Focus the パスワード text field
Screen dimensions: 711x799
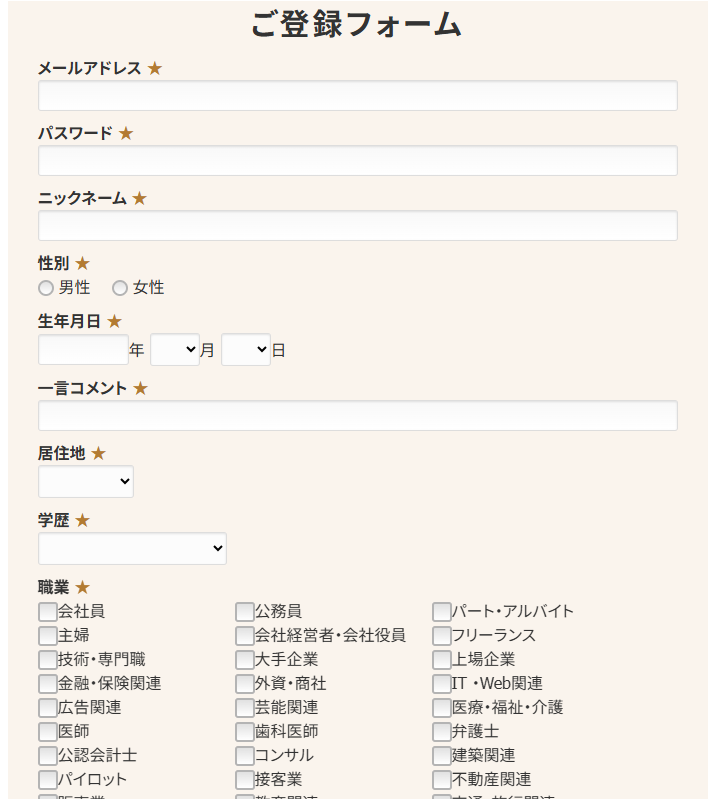tap(357, 161)
